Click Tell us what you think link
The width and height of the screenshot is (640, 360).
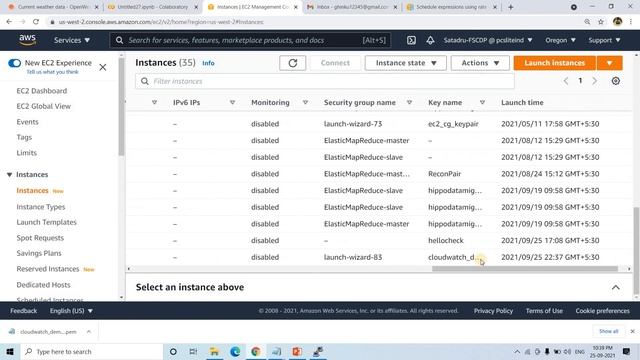click(52, 72)
